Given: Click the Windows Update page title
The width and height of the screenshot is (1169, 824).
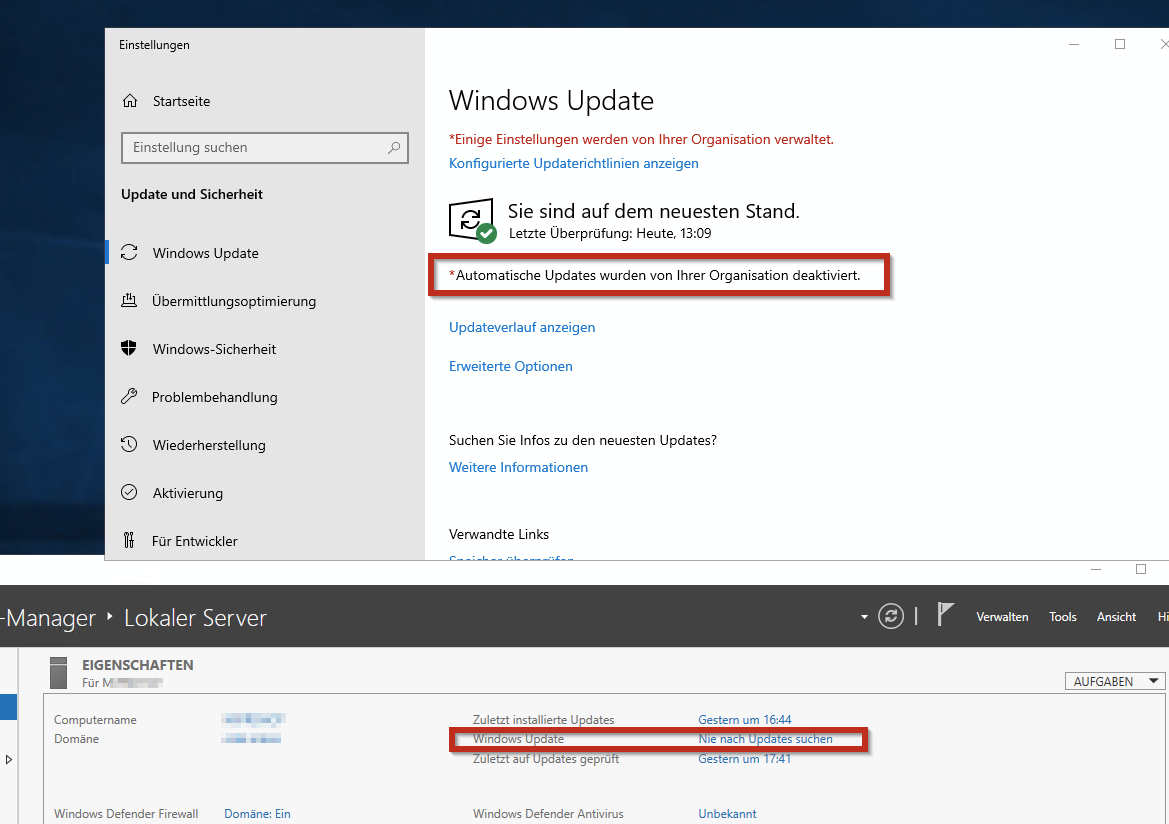Looking at the screenshot, I should click(x=551, y=101).
